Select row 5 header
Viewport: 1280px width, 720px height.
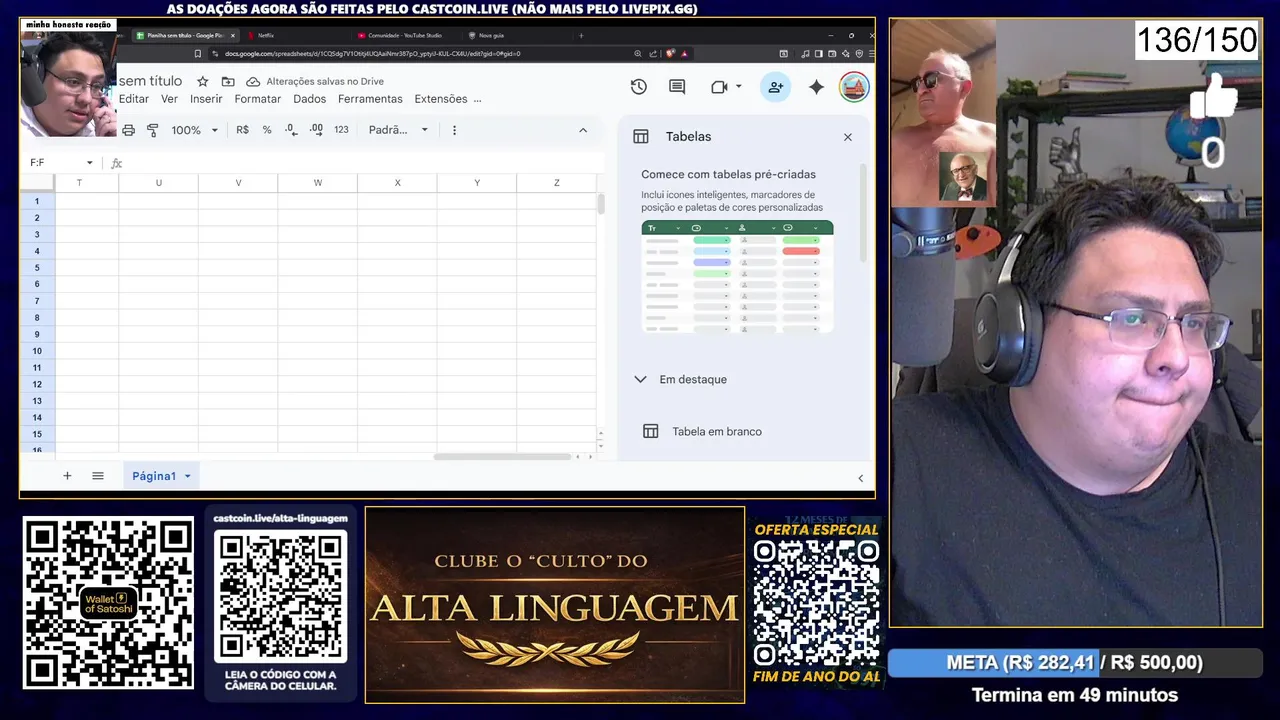coord(37,267)
